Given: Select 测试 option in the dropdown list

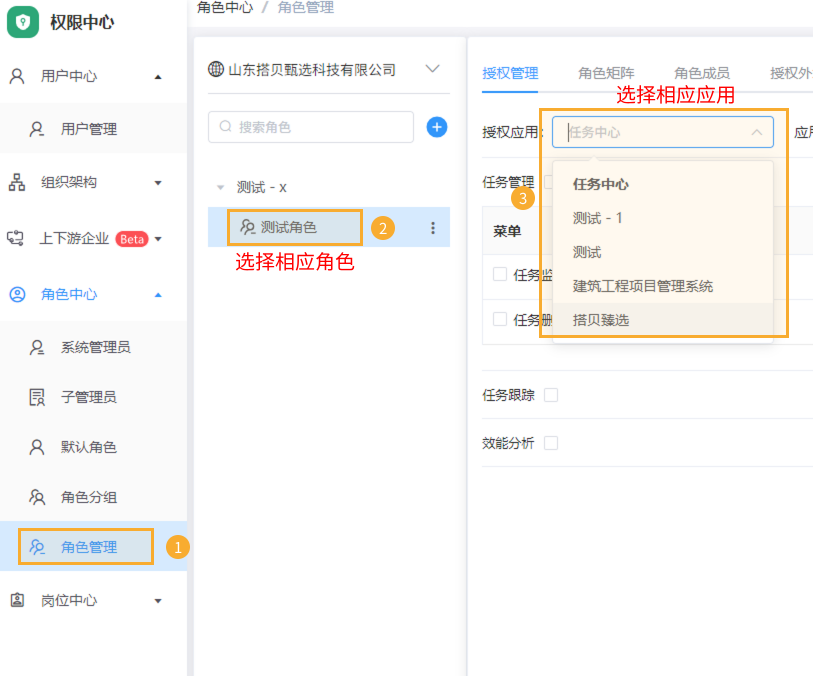Looking at the screenshot, I should pos(663,252).
